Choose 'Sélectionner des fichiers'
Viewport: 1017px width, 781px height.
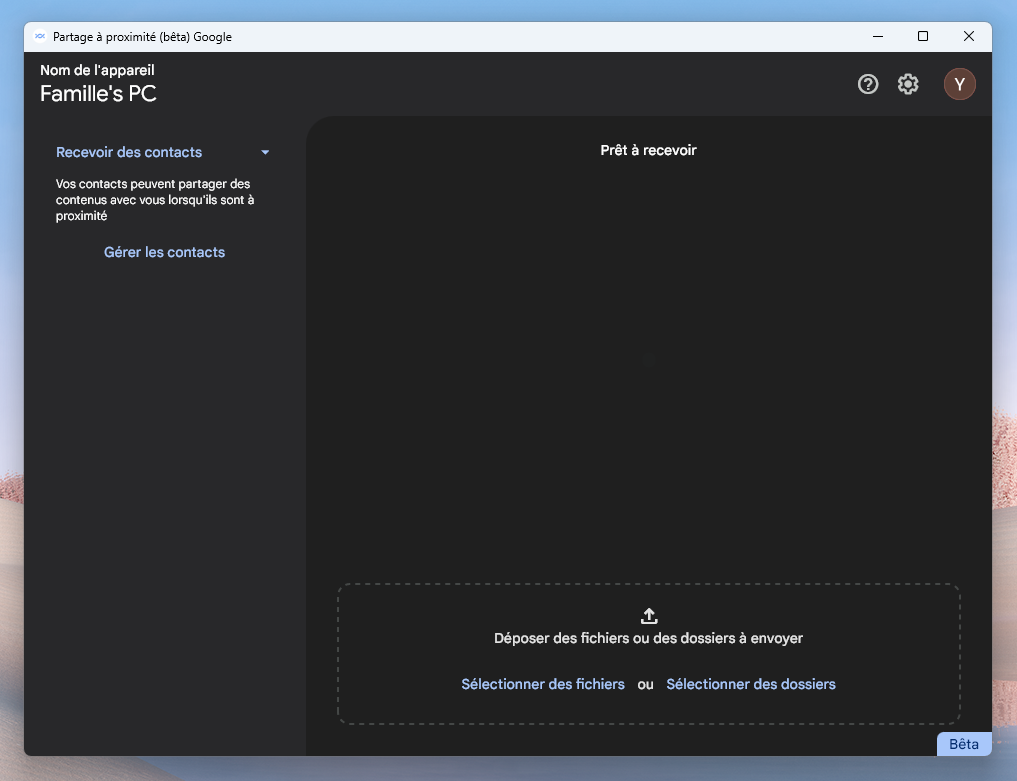(542, 684)
